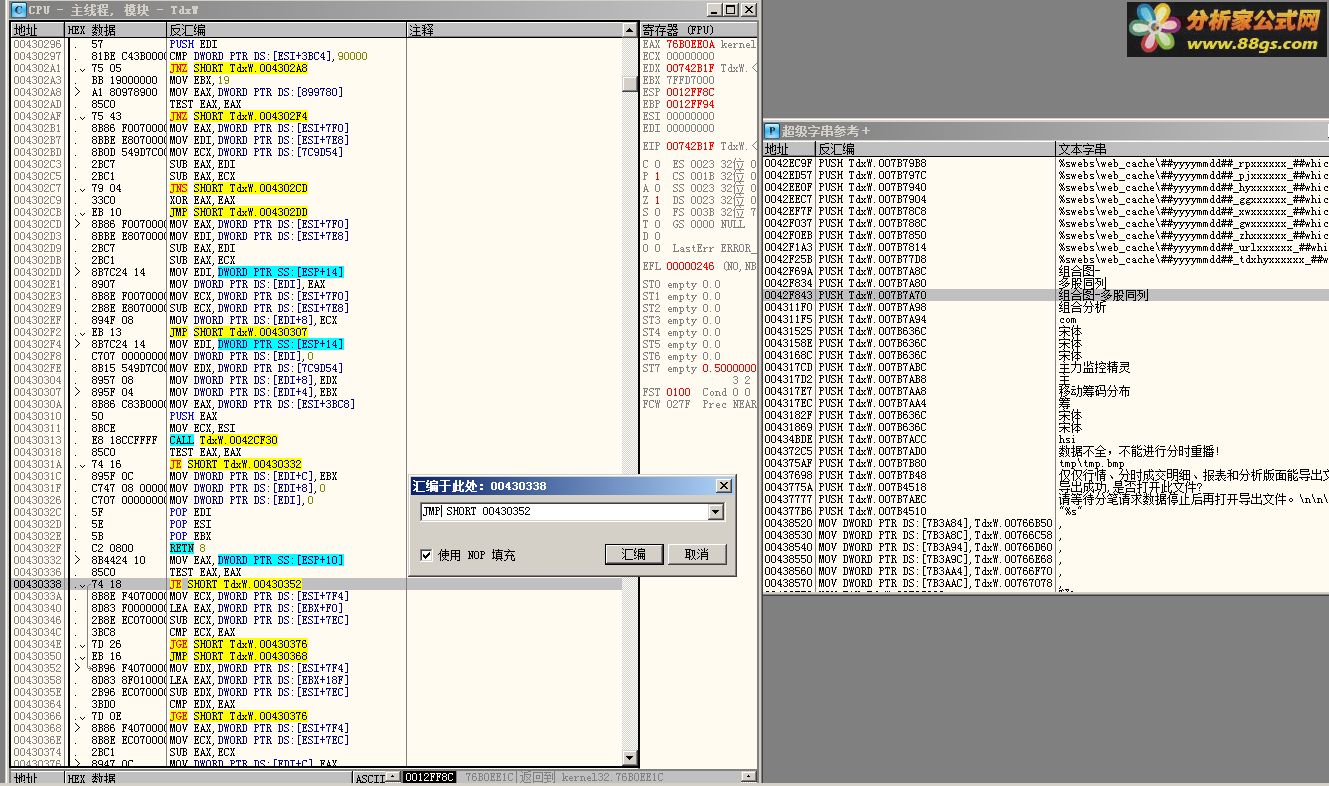The height and width of the screenshot is (786, 1329).
Task: Click the string reference window's P icon
Action: pyautogui.click(x=772, y=131)
